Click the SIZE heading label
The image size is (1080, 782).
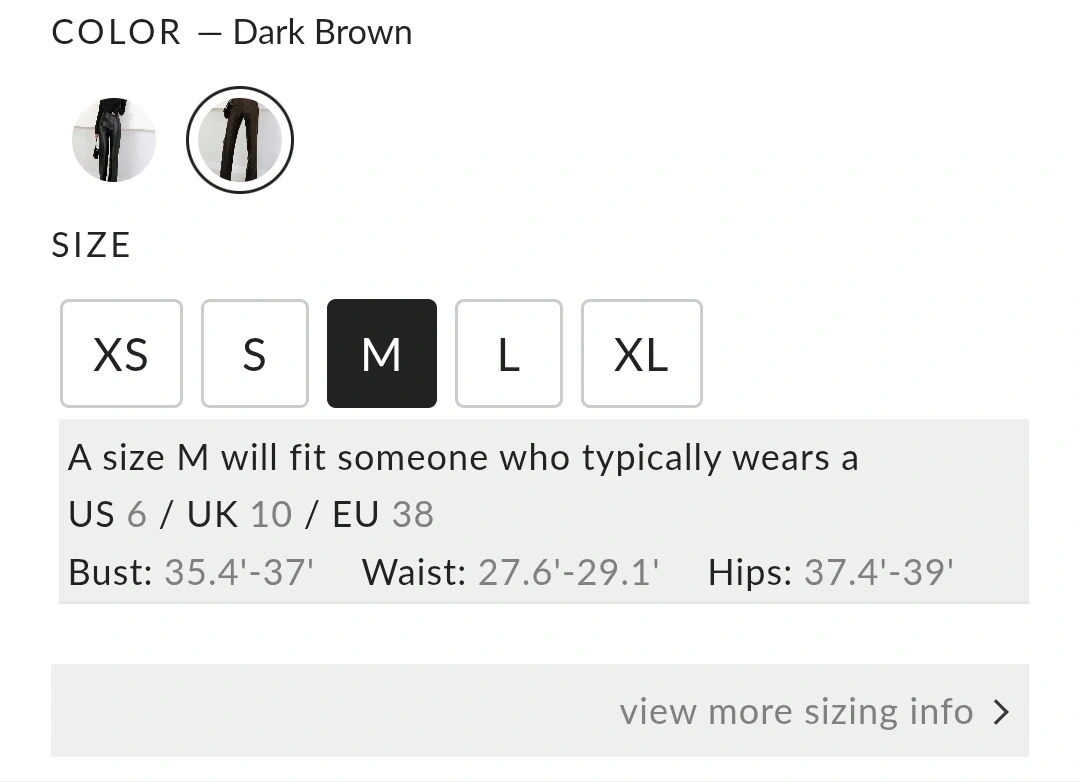[x=91, y=246]
